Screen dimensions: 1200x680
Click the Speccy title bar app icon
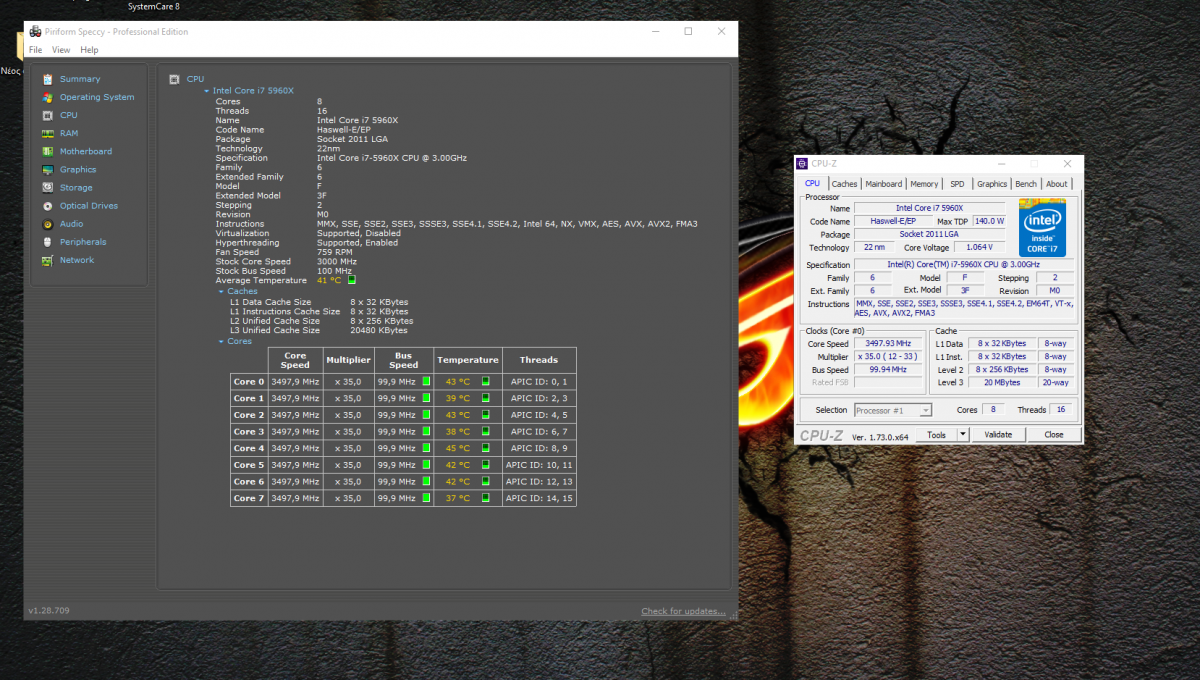pyautogui.click(x=35, y=32)
